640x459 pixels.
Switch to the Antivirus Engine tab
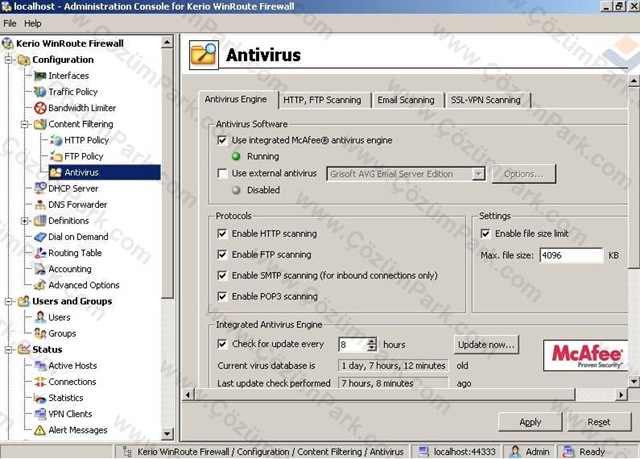tap(236, 100)
